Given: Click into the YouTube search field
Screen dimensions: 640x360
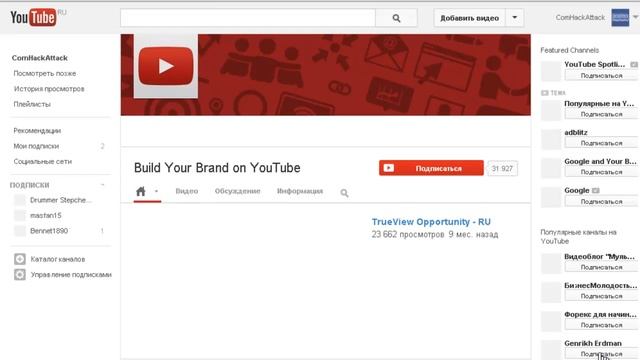Looking at the screenshot, I should 248,18.
